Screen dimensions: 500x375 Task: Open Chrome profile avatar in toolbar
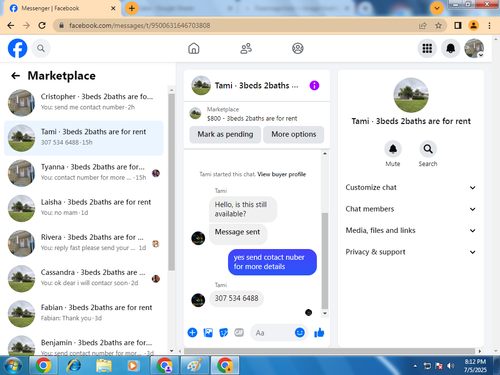[x=473, y=25]
